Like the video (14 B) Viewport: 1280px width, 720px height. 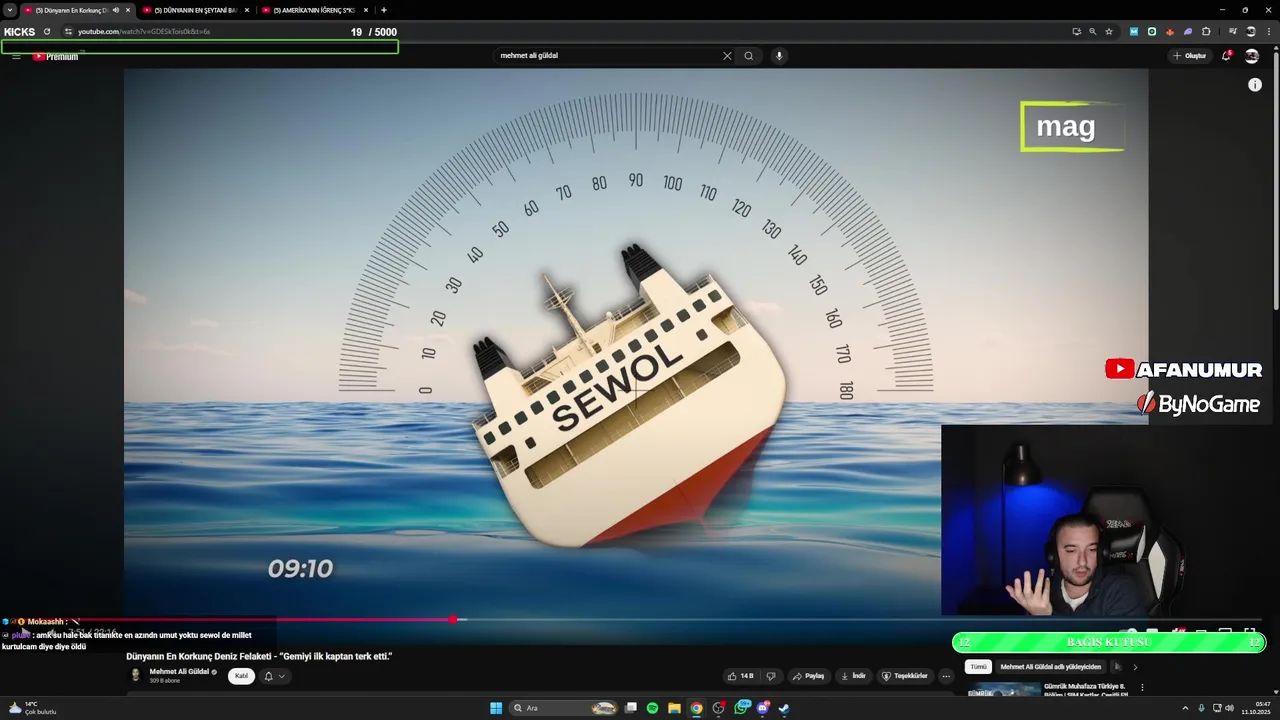740,676
